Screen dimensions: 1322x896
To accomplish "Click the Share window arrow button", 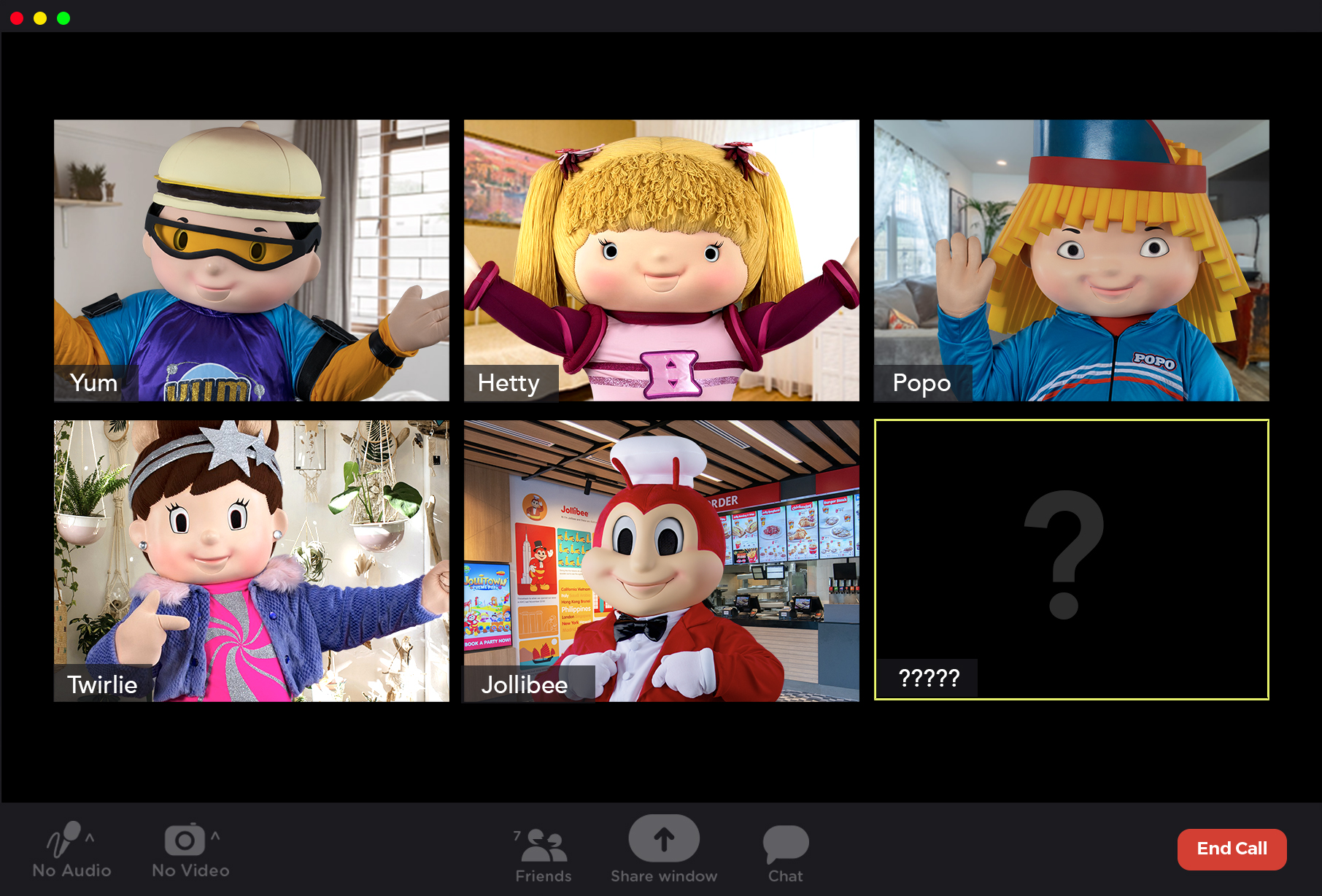I will tap(664, 839).
